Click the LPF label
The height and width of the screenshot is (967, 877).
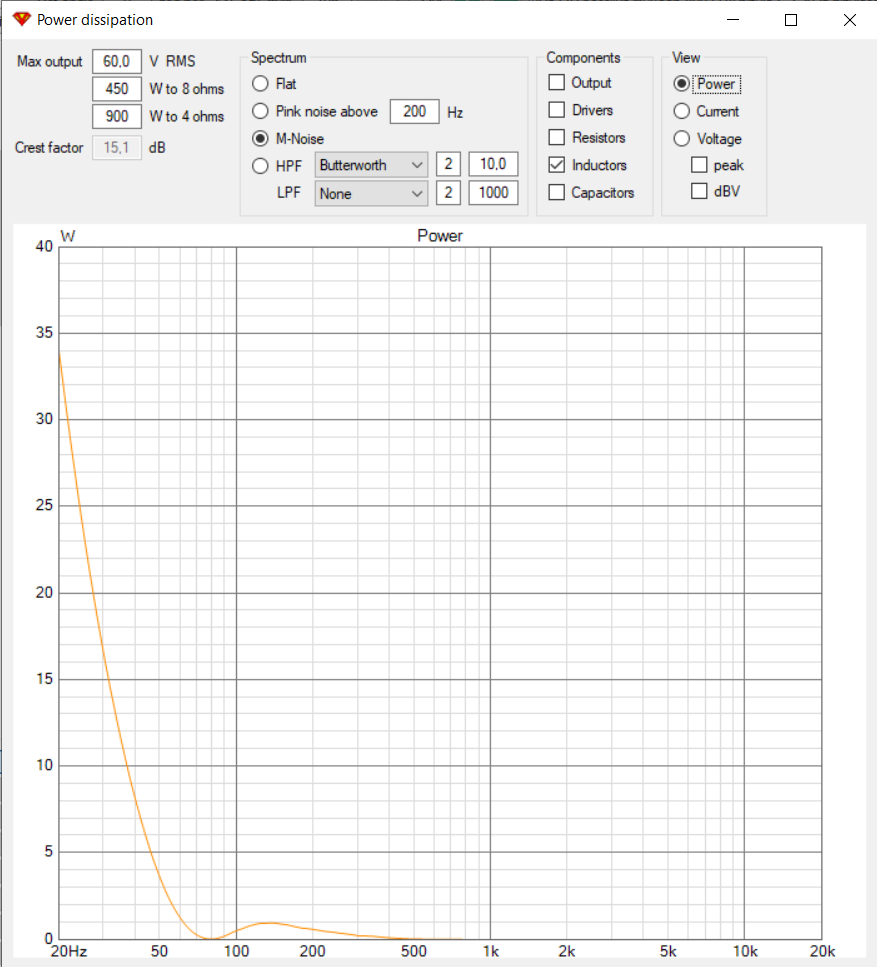point(289,192)
